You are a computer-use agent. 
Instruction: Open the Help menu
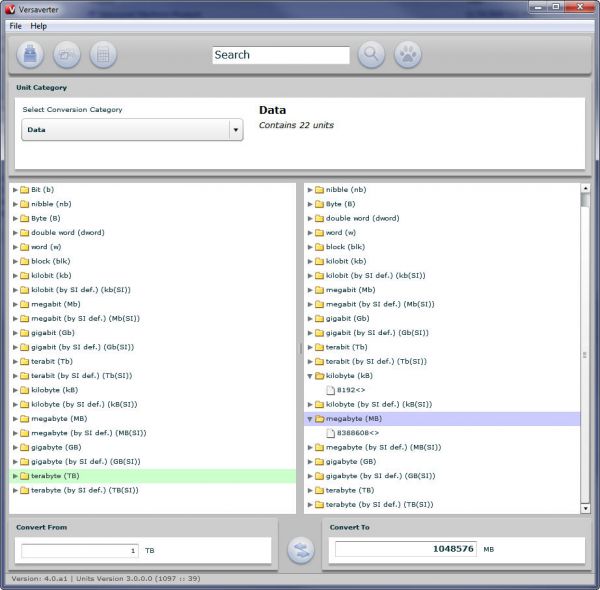[39, 26]
